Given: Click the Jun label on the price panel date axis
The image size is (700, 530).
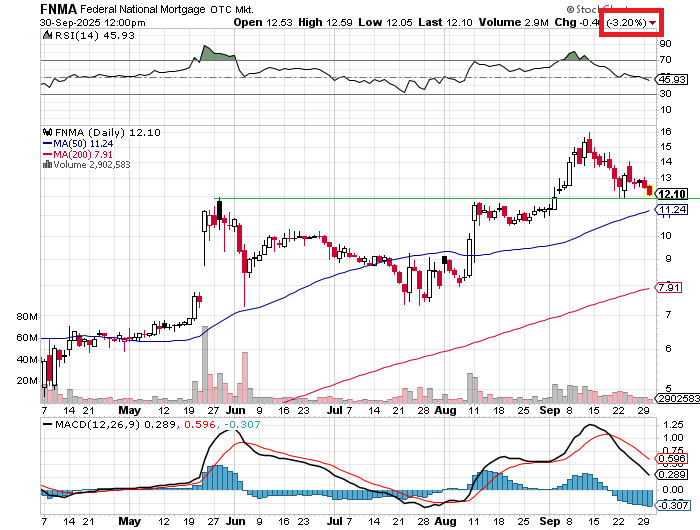Looking at the screenshot, I should click(235, 410).
